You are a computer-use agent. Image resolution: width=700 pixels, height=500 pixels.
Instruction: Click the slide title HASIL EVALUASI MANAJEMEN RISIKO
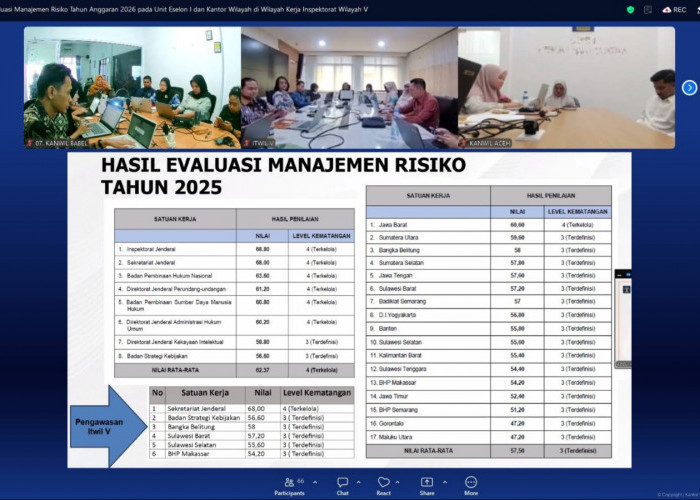283,165
